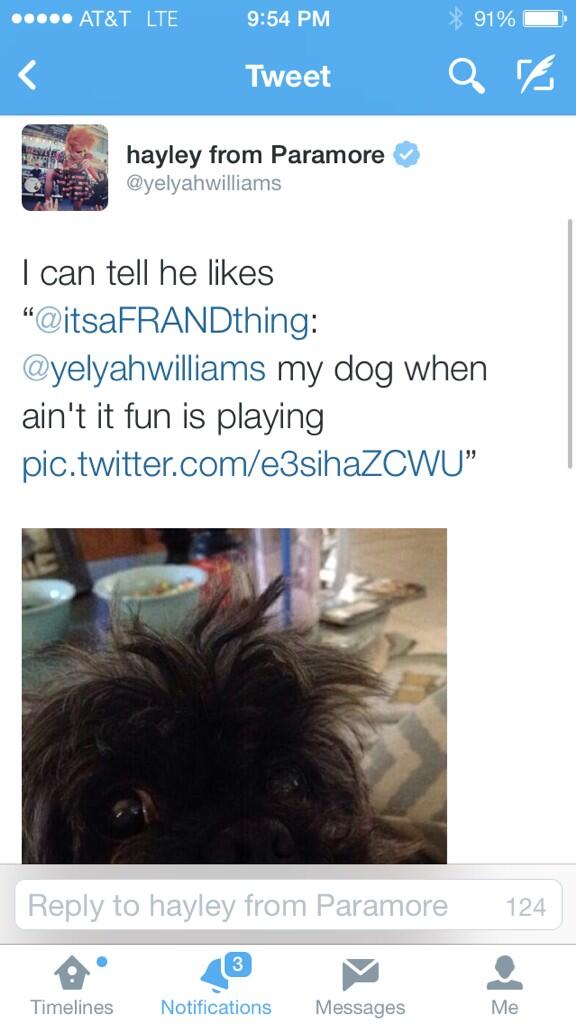Tap the battery indicator in status bar

point(544,19)
